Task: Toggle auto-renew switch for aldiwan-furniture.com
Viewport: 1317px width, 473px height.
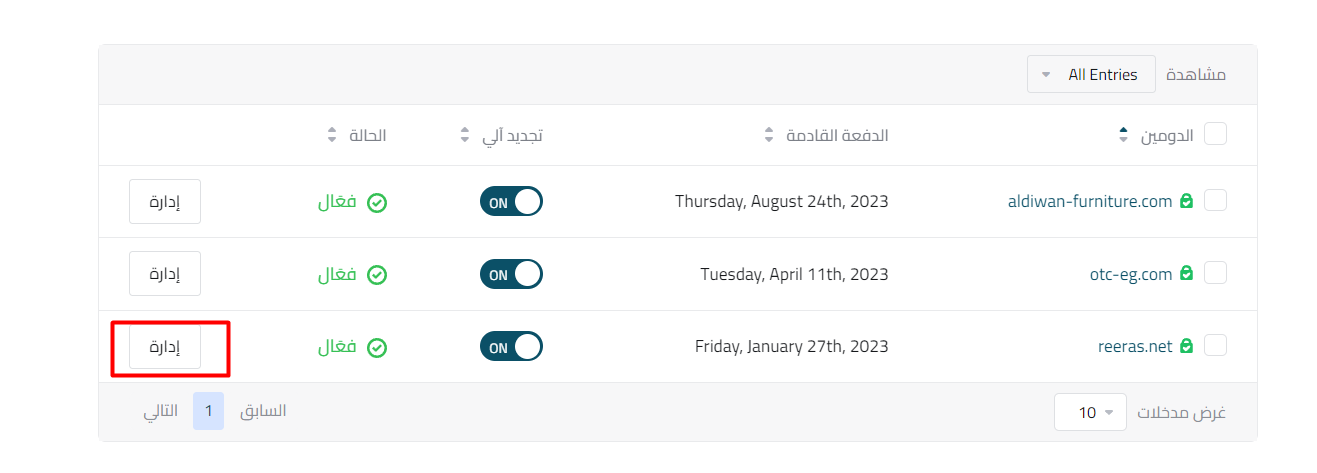Action: point(511,202)
